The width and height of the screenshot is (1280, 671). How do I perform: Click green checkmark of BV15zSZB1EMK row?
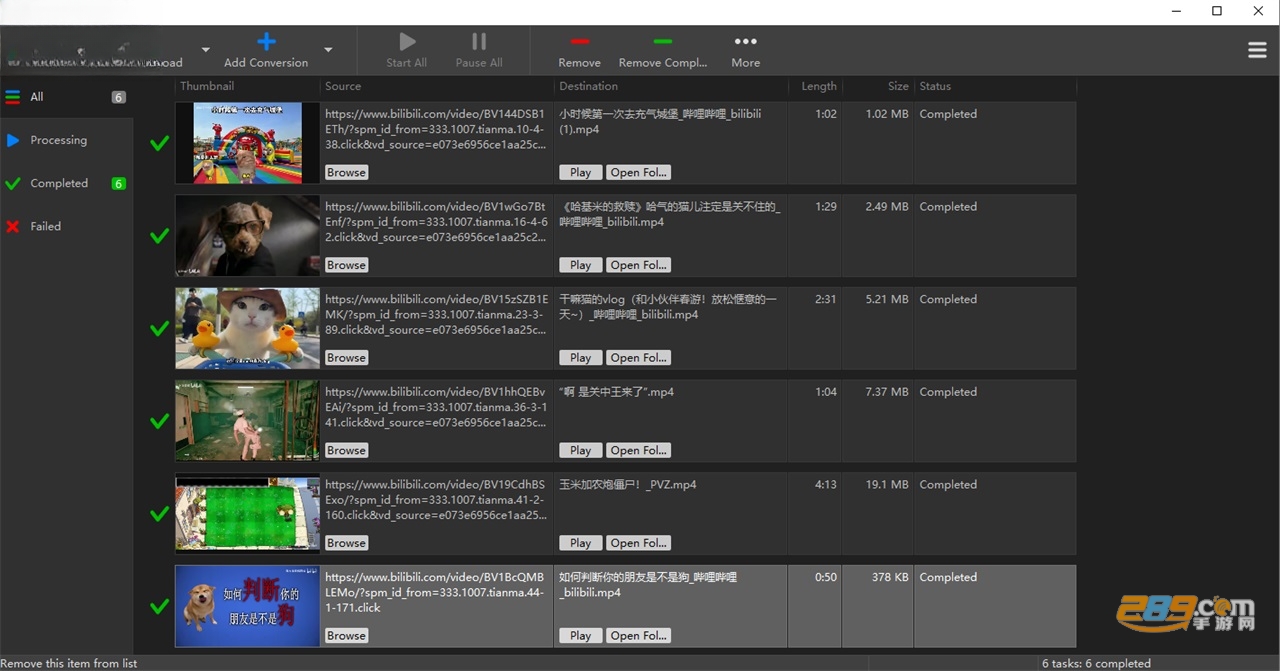click(x=159, y=328)
